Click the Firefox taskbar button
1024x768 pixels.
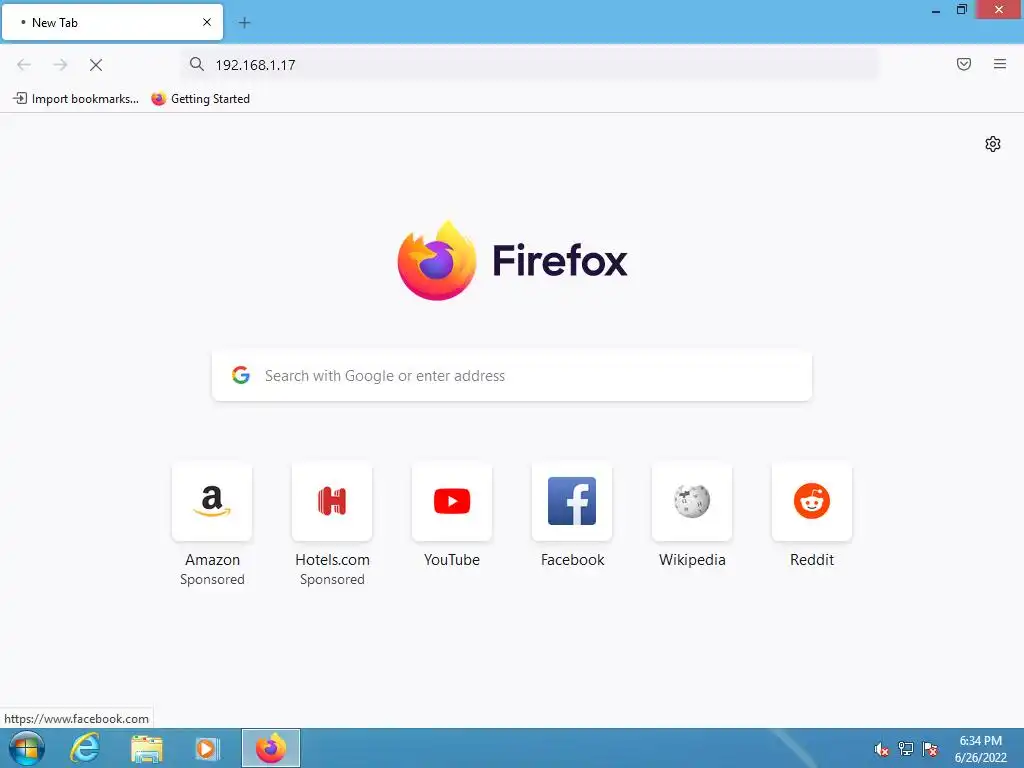271,748
